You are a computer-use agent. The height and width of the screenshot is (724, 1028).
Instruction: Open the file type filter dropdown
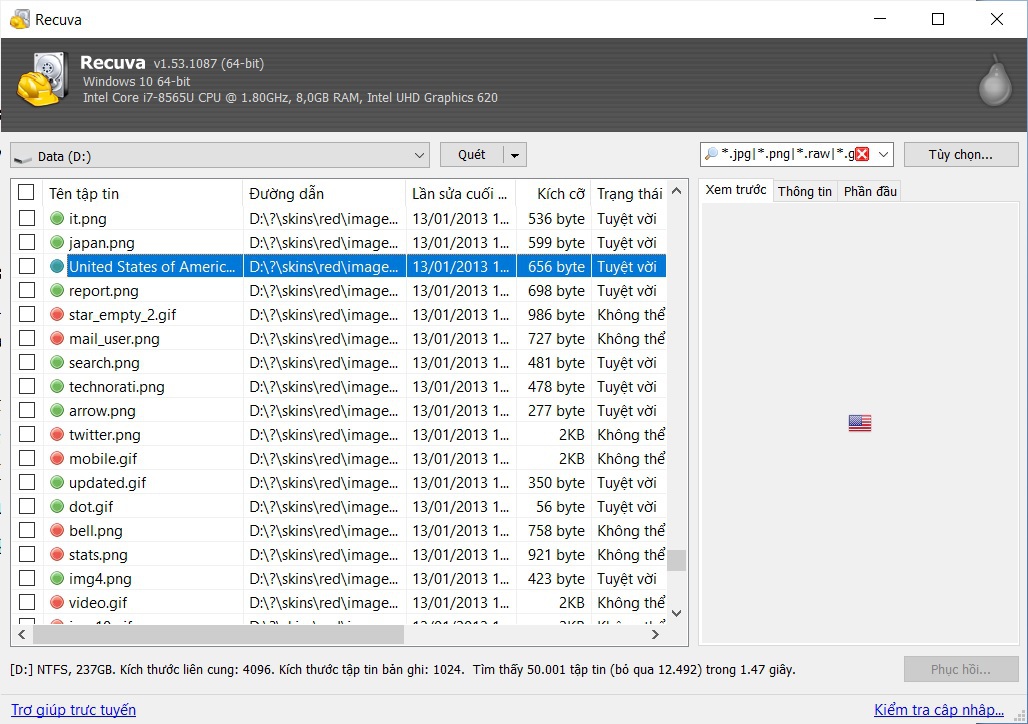coord(883,155)
